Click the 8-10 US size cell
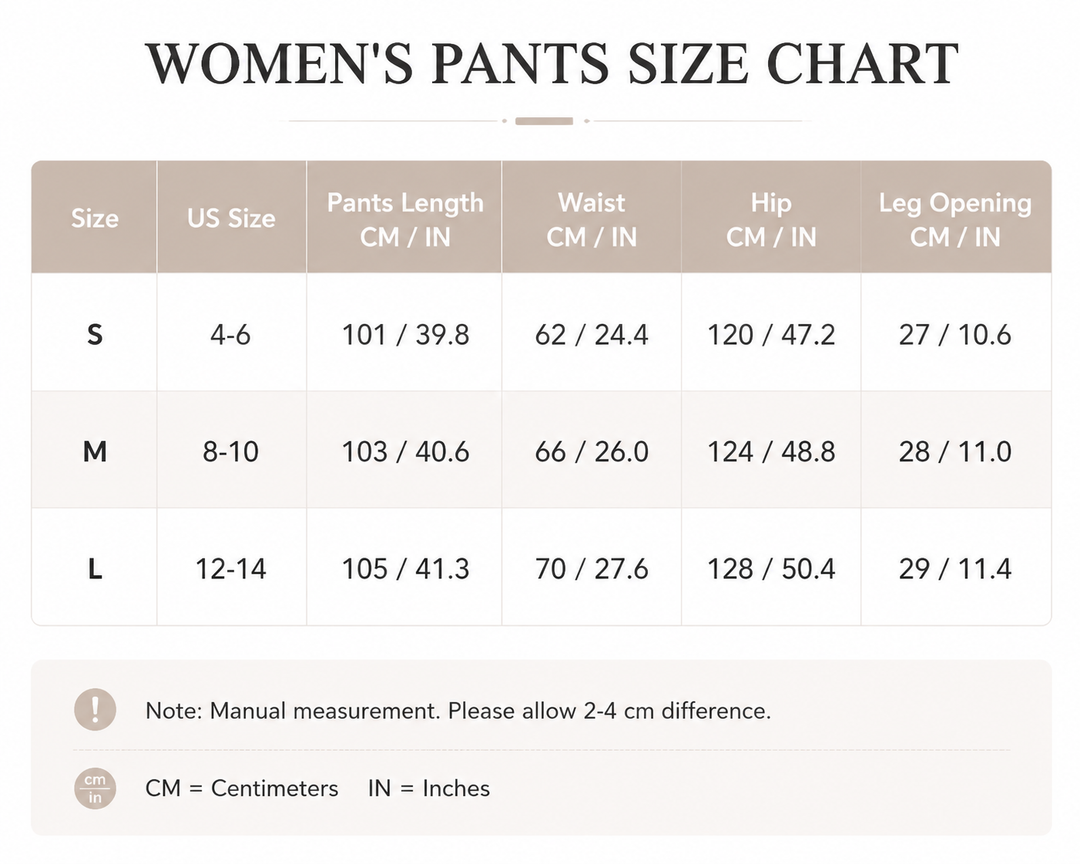The image size is (1080, 864). (231, 452)
